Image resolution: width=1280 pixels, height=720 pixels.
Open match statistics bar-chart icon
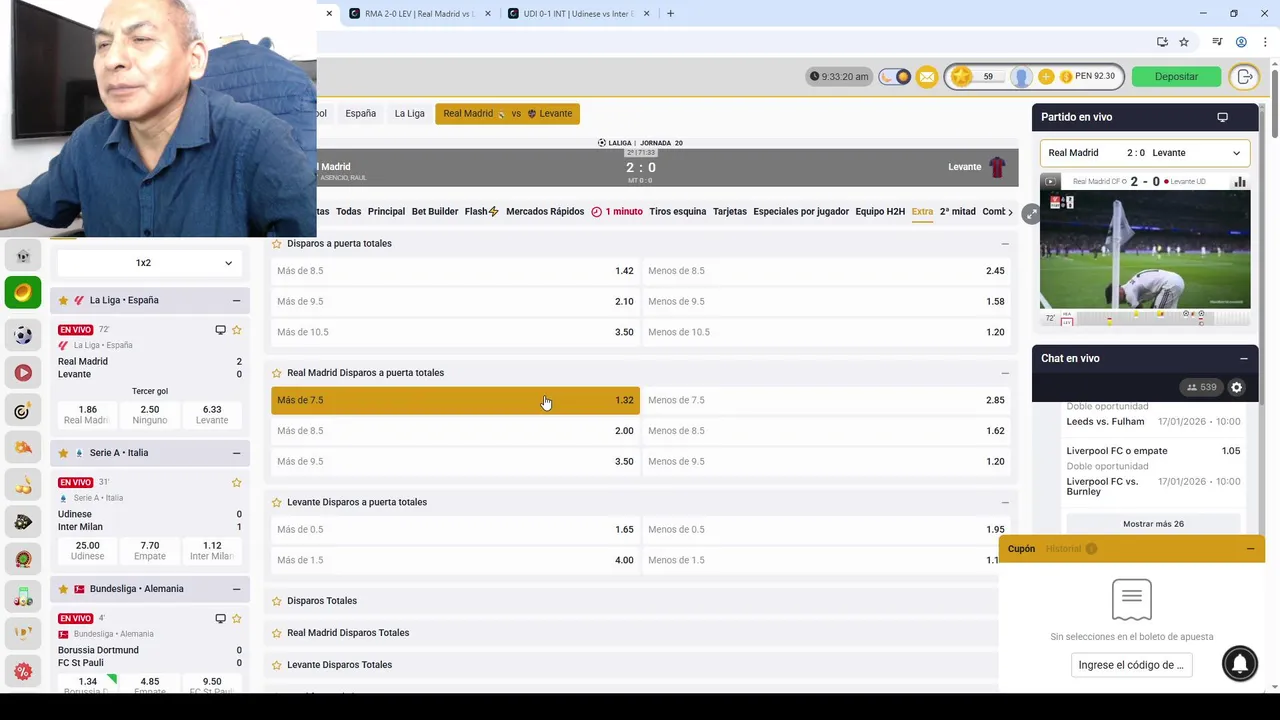click(1240, 181)
